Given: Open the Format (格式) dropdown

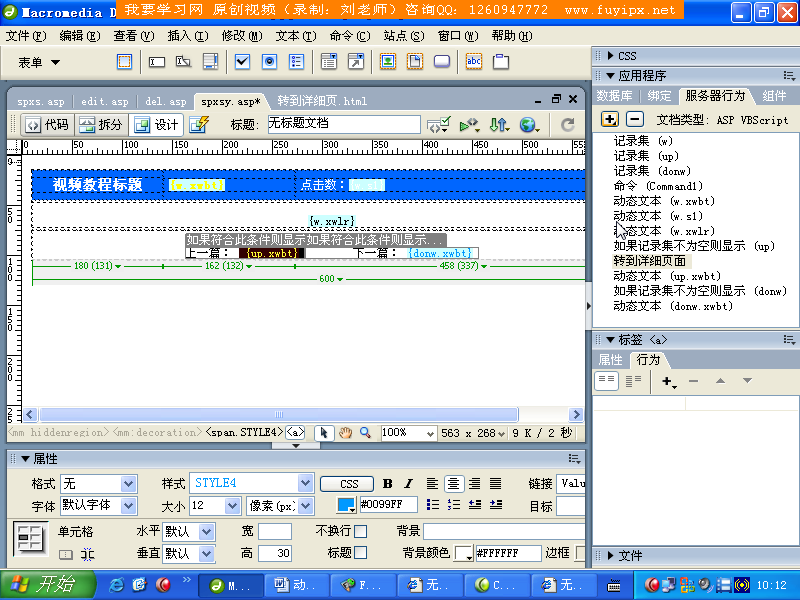Looking at the screenshot, I should click(128, 483).
